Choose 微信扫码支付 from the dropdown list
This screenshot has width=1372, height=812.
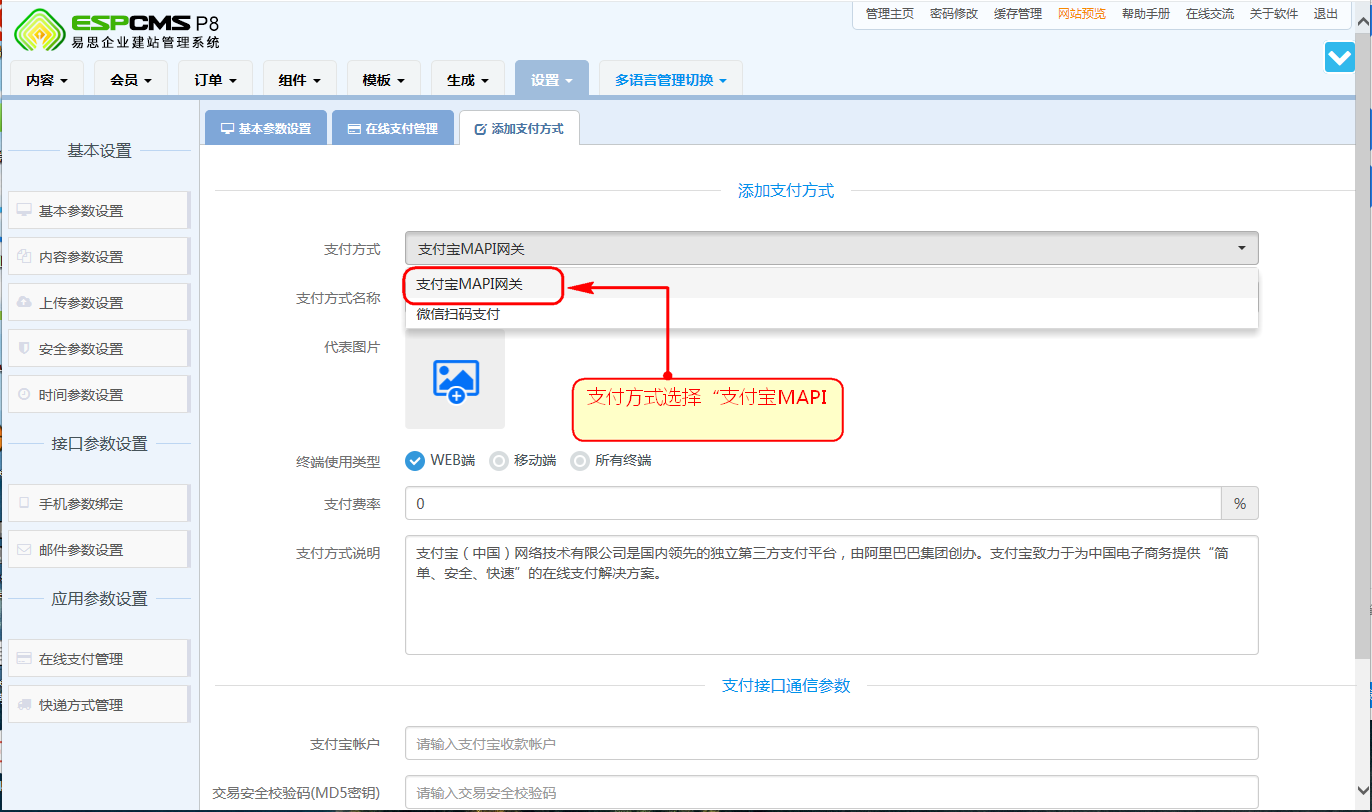click(x=831, y=313)
